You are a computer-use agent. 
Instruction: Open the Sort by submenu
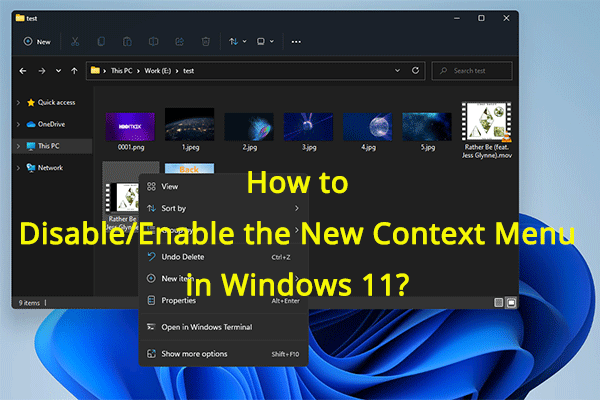point(224,209)
